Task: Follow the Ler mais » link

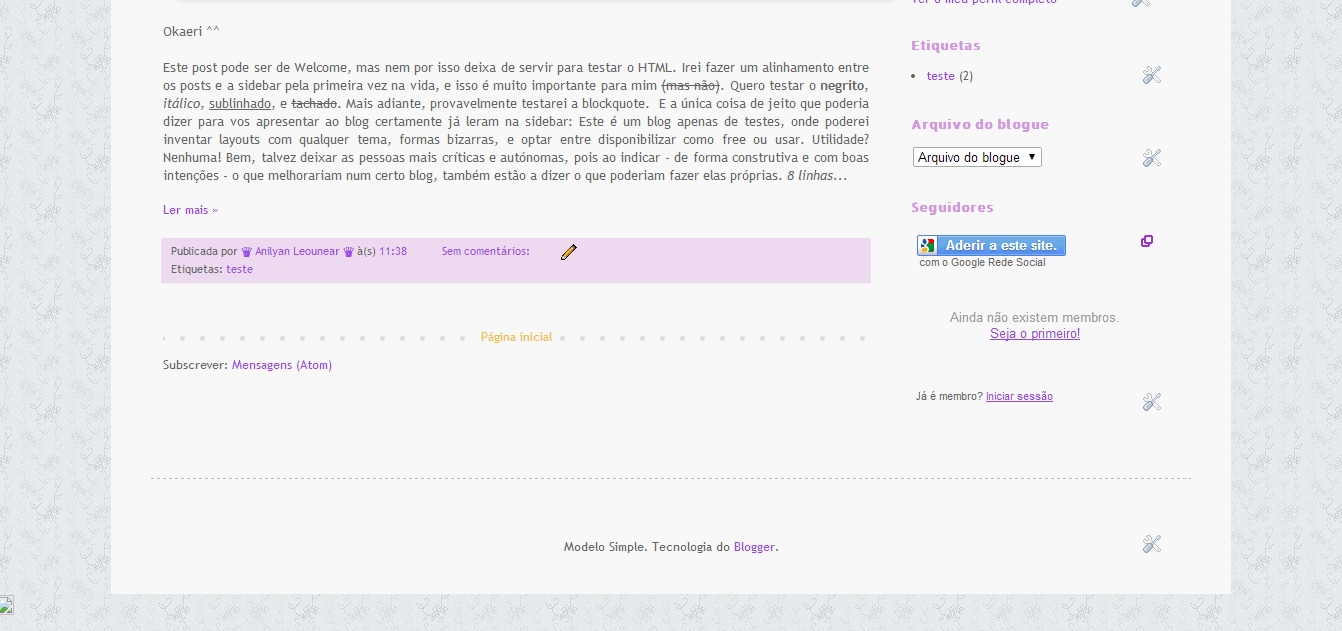Action: [x=190, y=210]
